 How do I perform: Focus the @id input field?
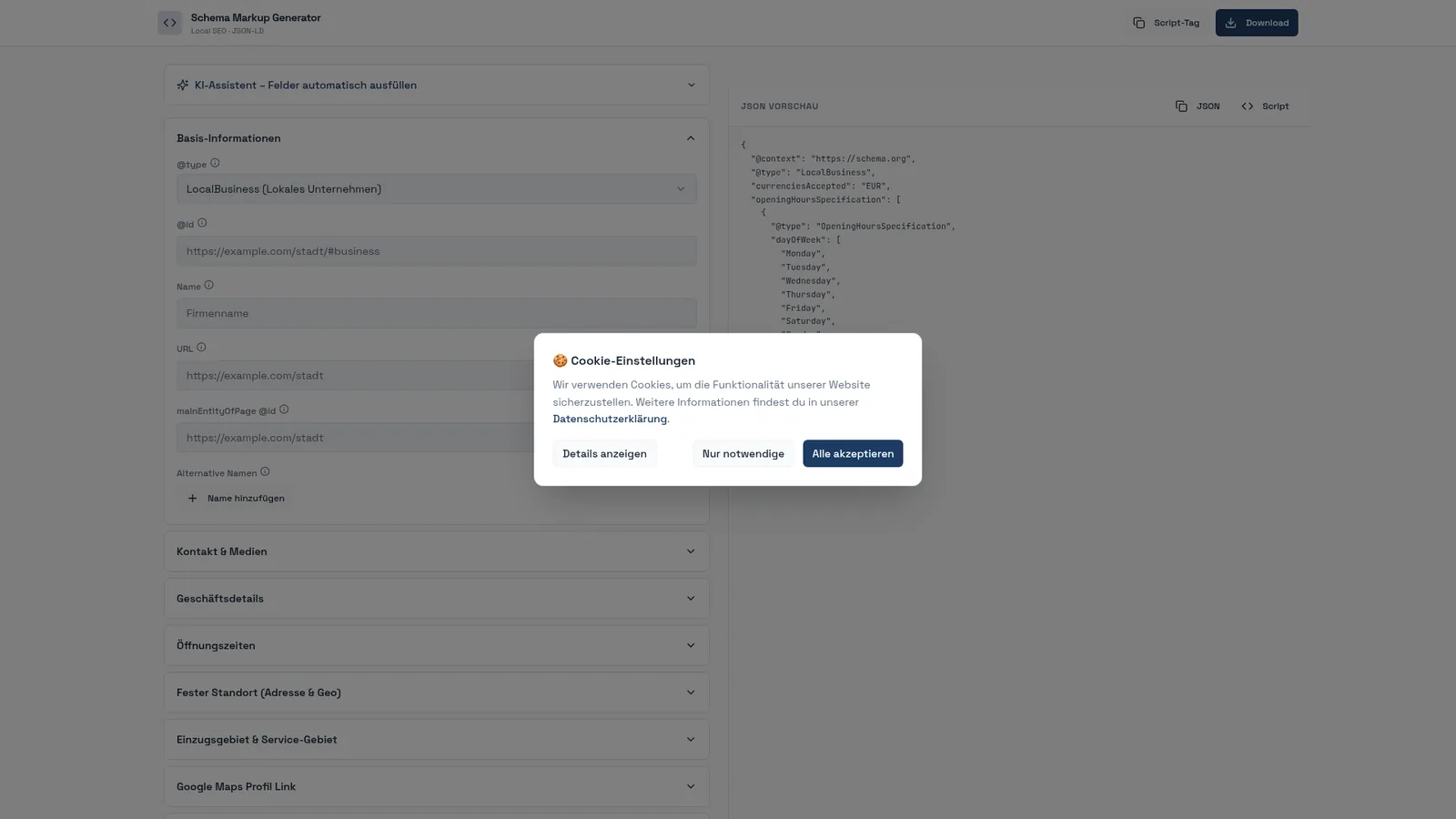click(437, 251)
